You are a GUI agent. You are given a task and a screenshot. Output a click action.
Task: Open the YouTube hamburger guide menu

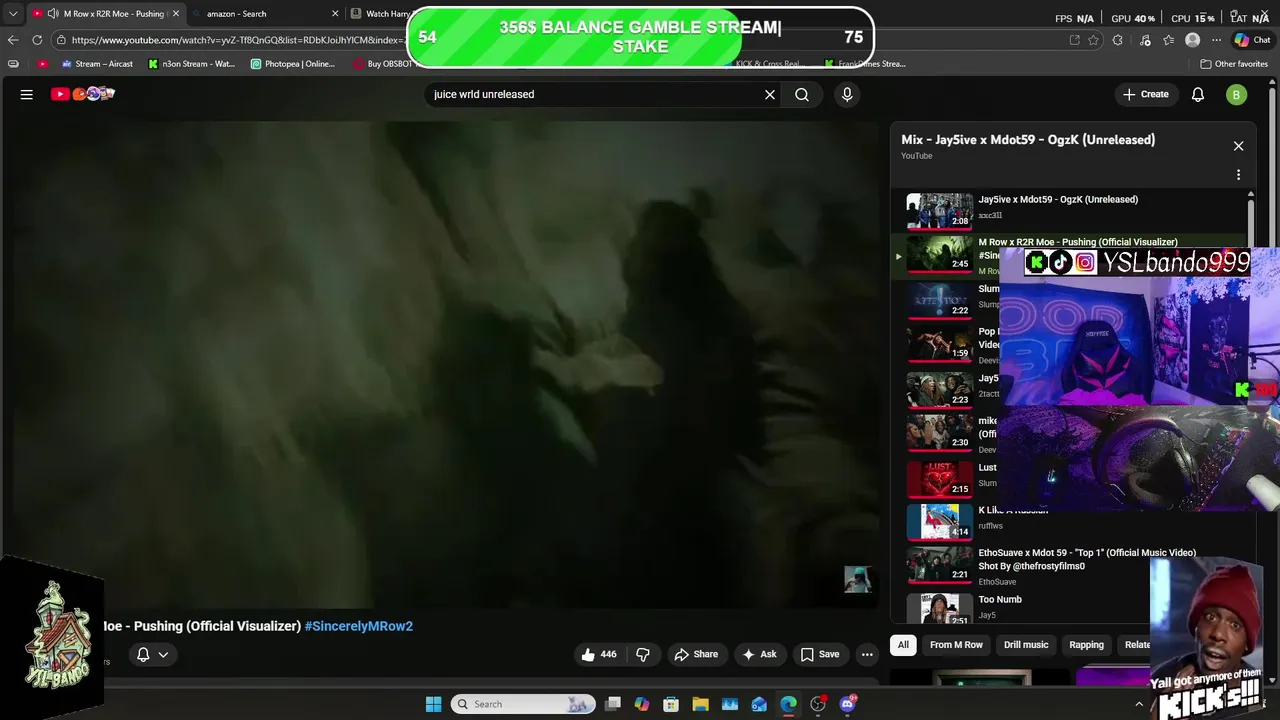pyautogui.click(x=27, y=94)
